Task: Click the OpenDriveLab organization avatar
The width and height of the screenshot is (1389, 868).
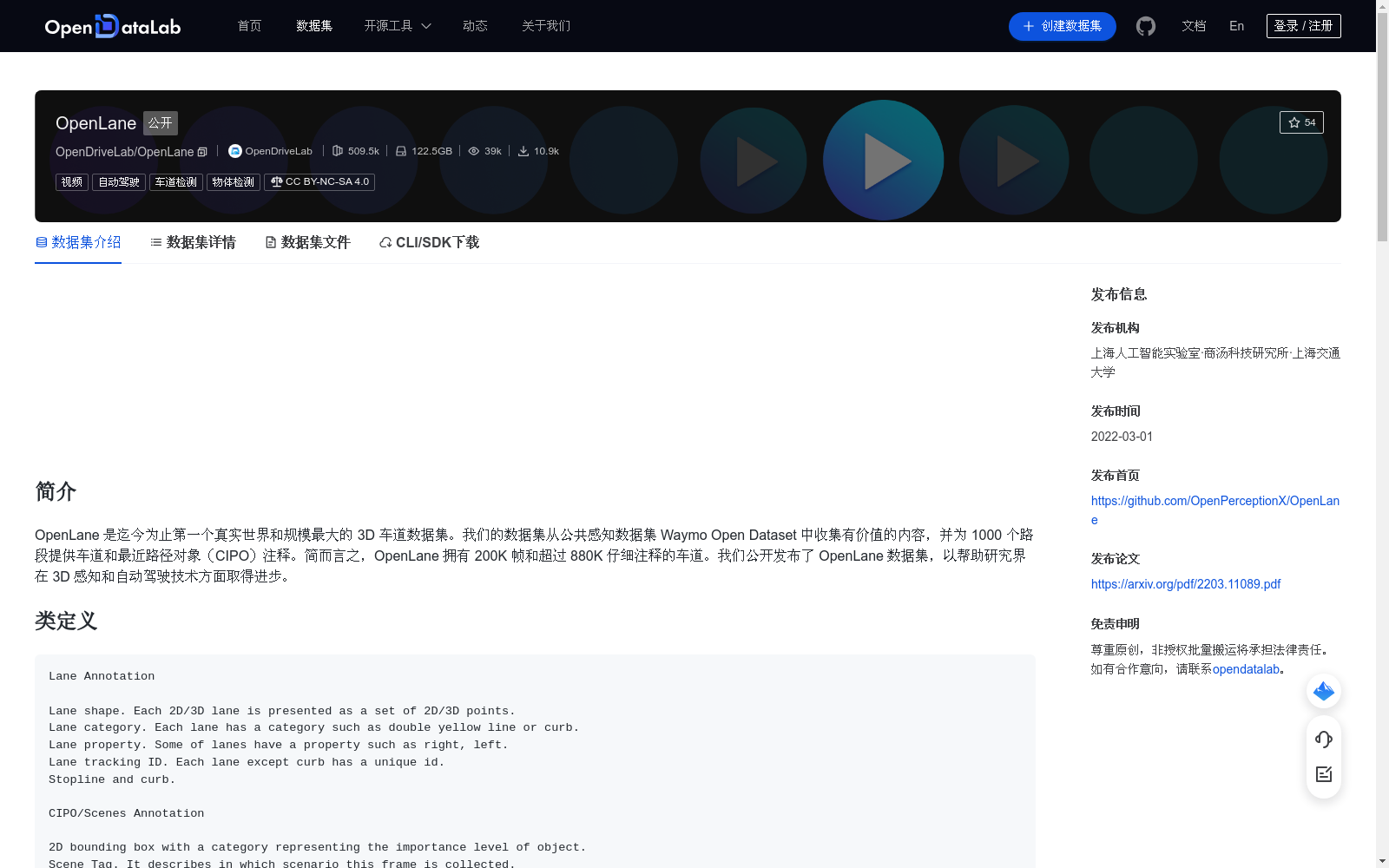Action: [x=234, y=151]
